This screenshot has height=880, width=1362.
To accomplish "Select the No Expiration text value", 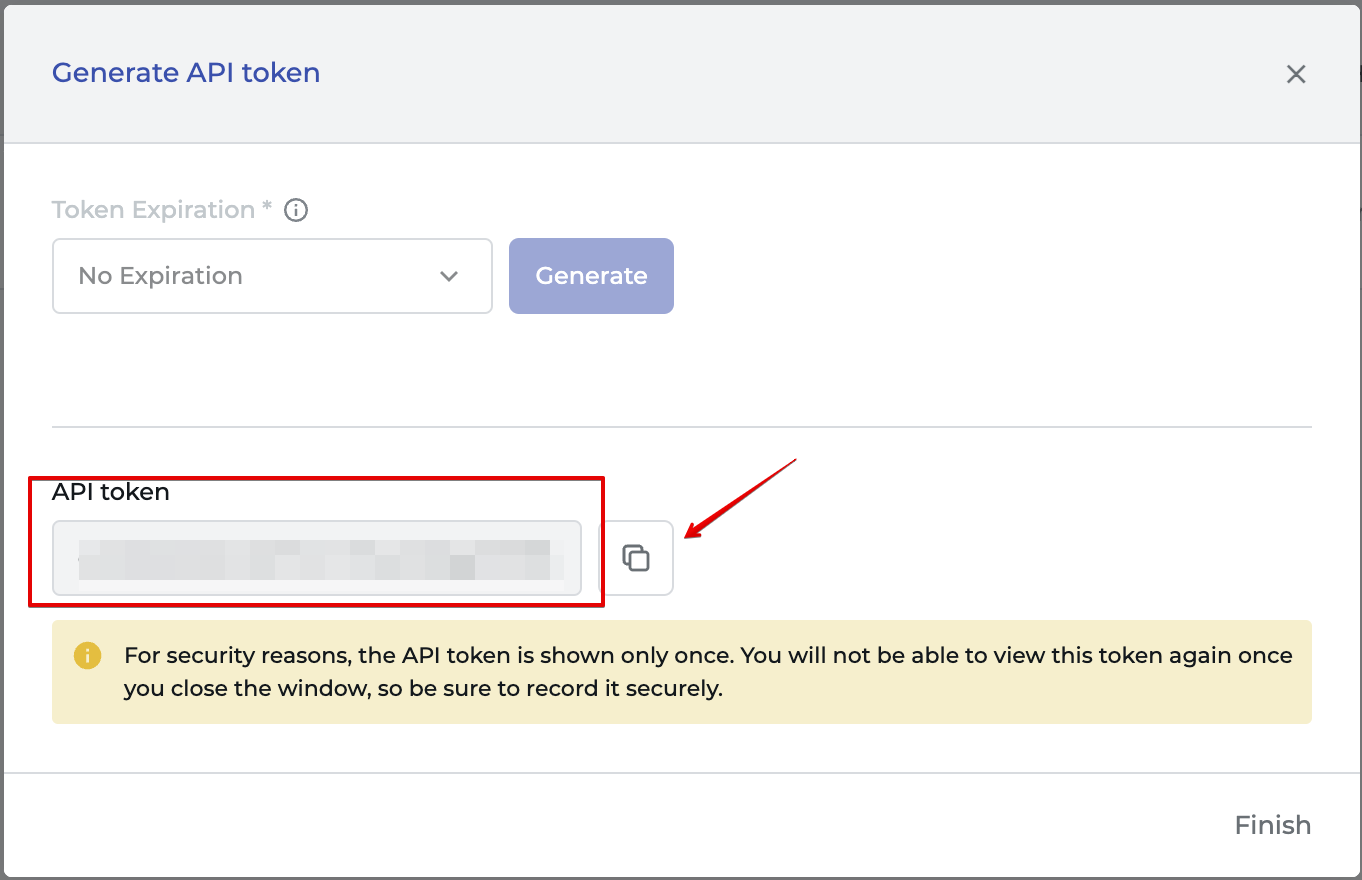I will (161, 276).
